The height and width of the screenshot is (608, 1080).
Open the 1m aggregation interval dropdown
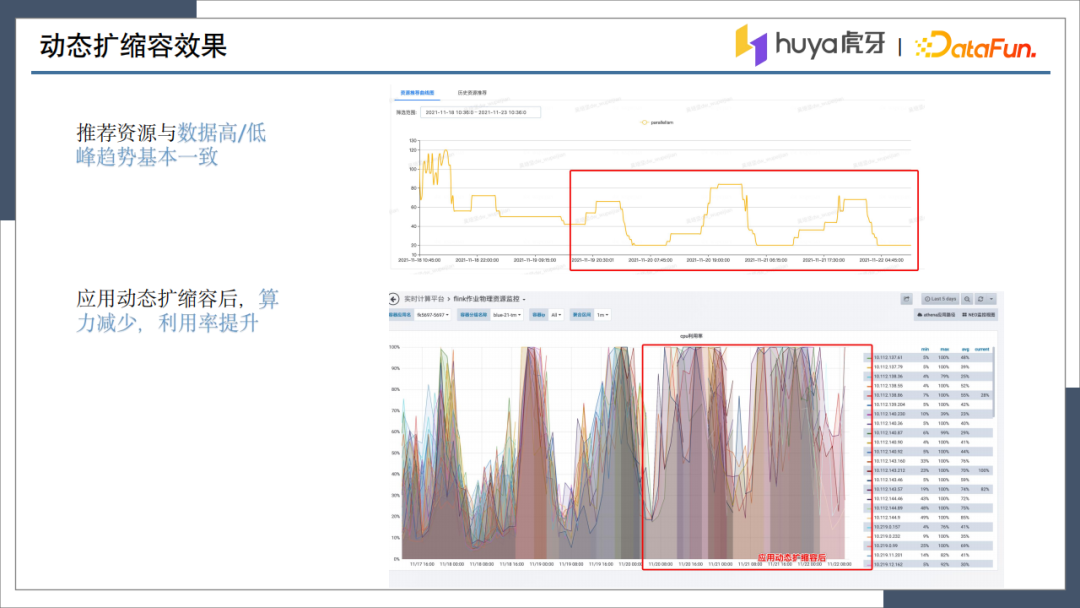(x=602, y=315)
